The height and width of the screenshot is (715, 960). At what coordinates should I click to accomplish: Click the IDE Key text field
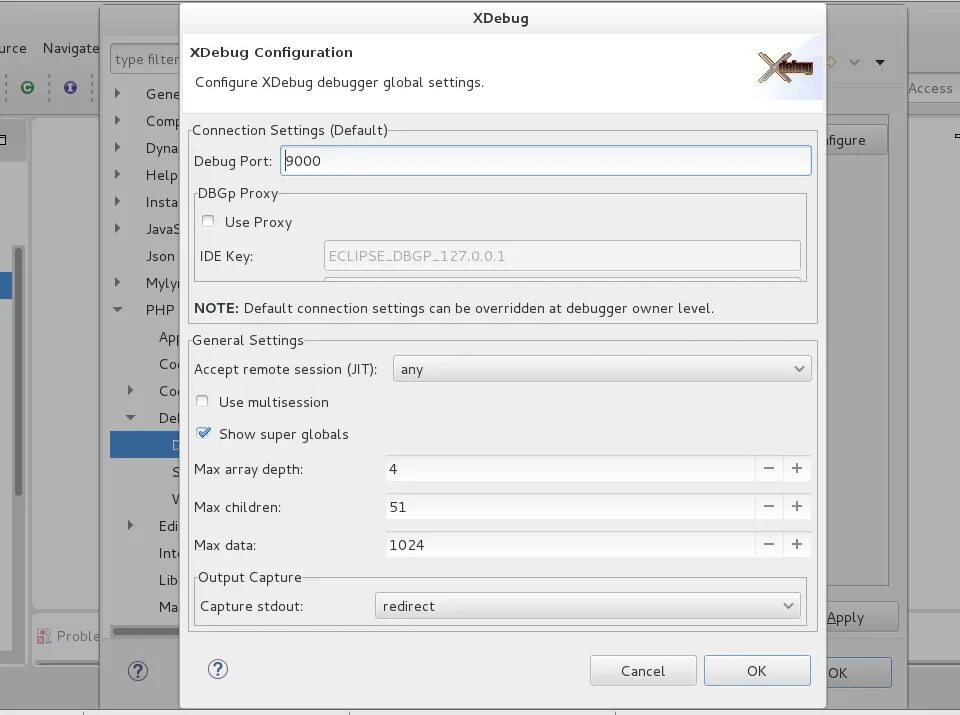tap(561, 256)
